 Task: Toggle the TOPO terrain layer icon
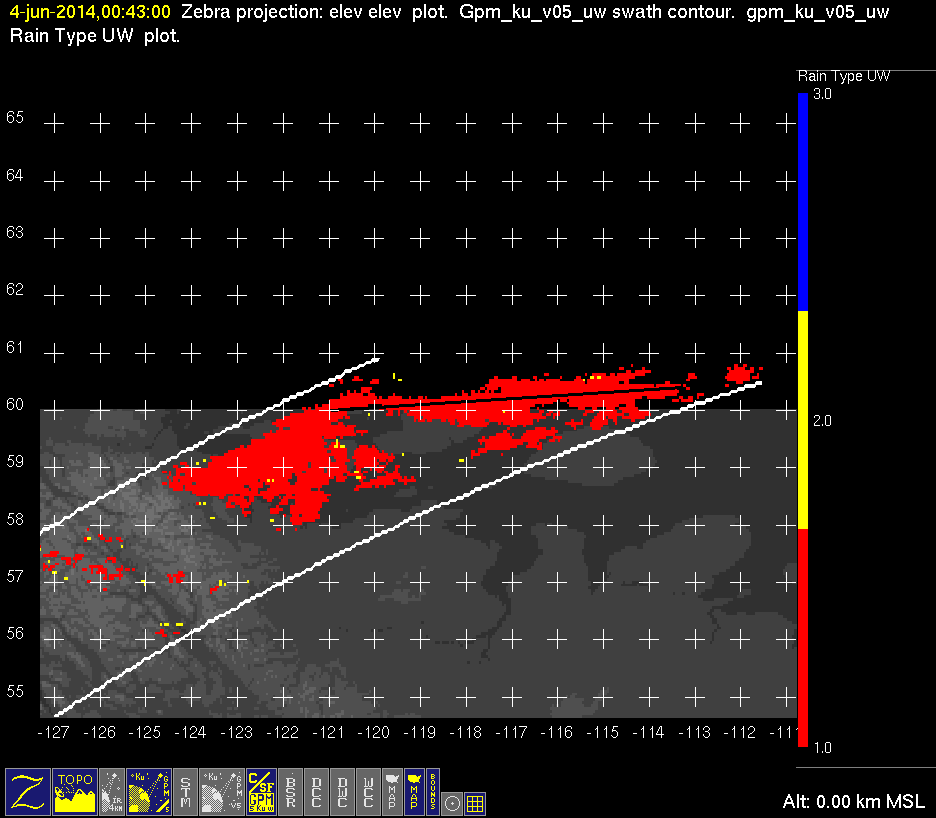[x=75, y=791]
